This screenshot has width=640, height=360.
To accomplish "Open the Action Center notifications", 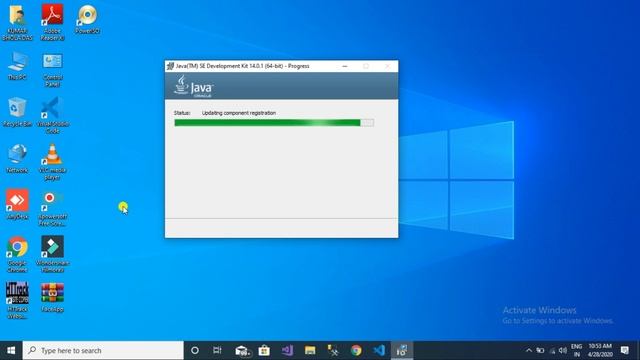I will [624, 350].
